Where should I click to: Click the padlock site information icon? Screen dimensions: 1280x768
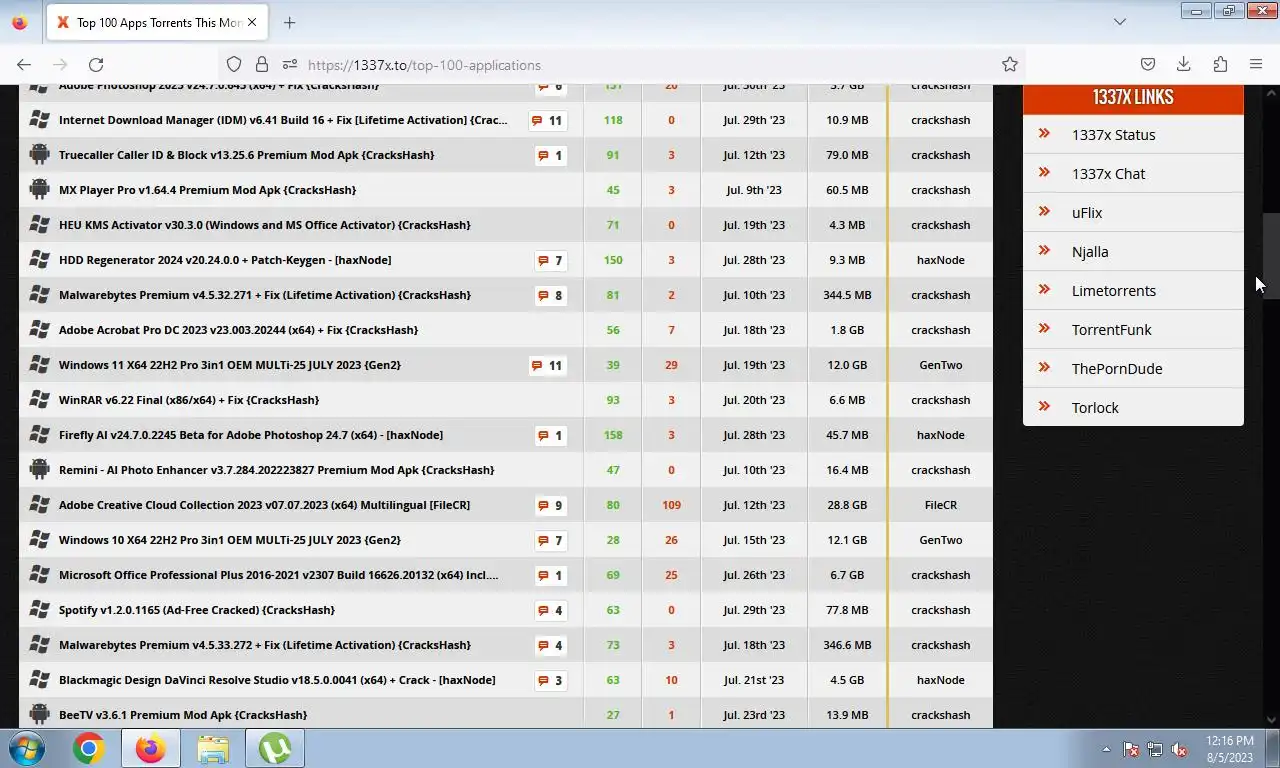coord(262,64)
